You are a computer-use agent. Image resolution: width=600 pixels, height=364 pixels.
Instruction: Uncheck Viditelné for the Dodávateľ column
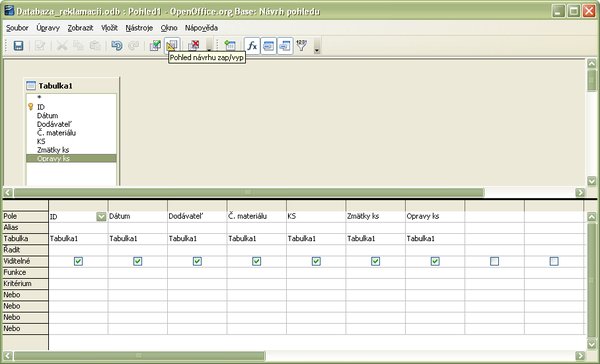pos(197,261)
